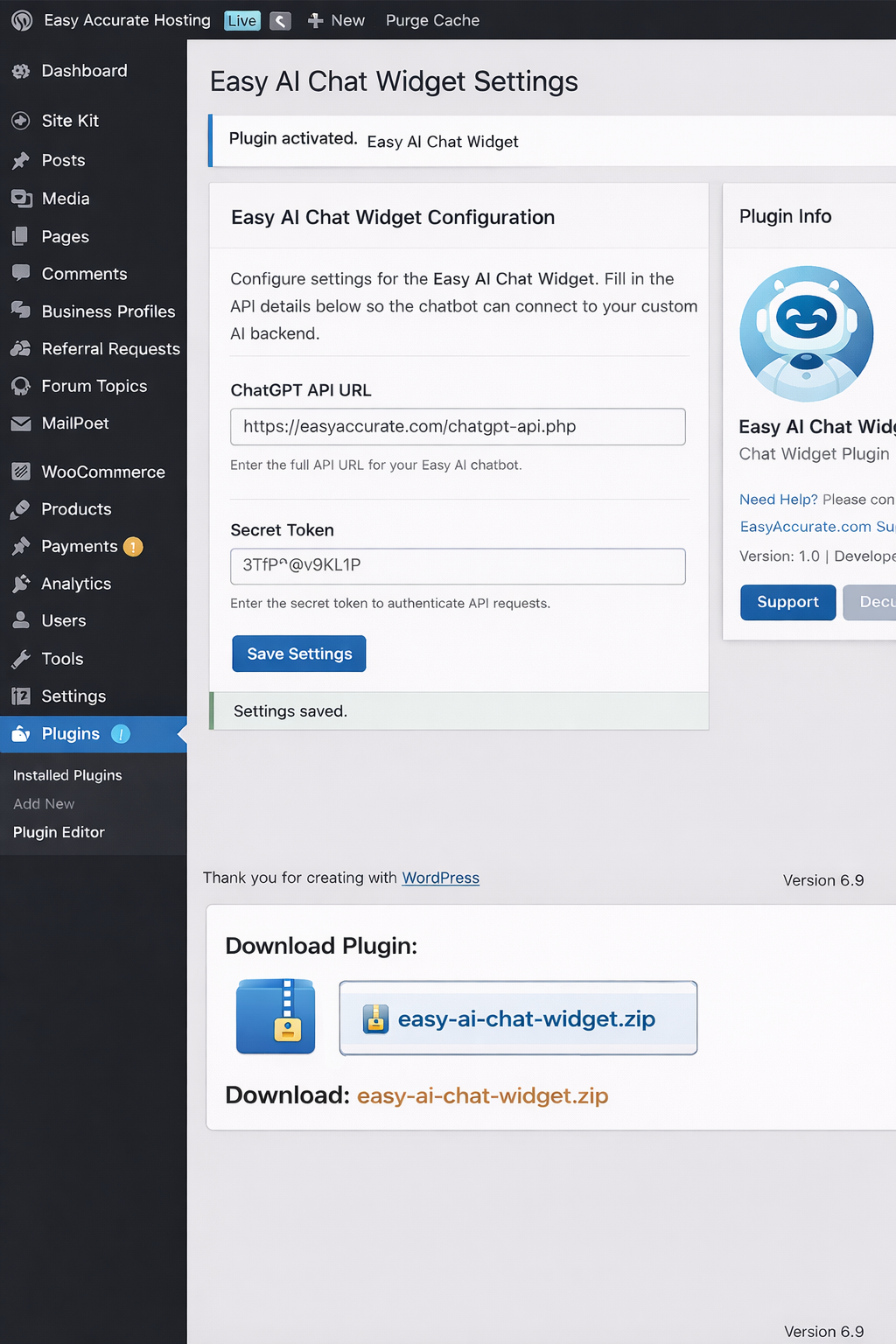Click the Pages icon
Screen dimensions: 896x1344
click(x=21, y=236)
